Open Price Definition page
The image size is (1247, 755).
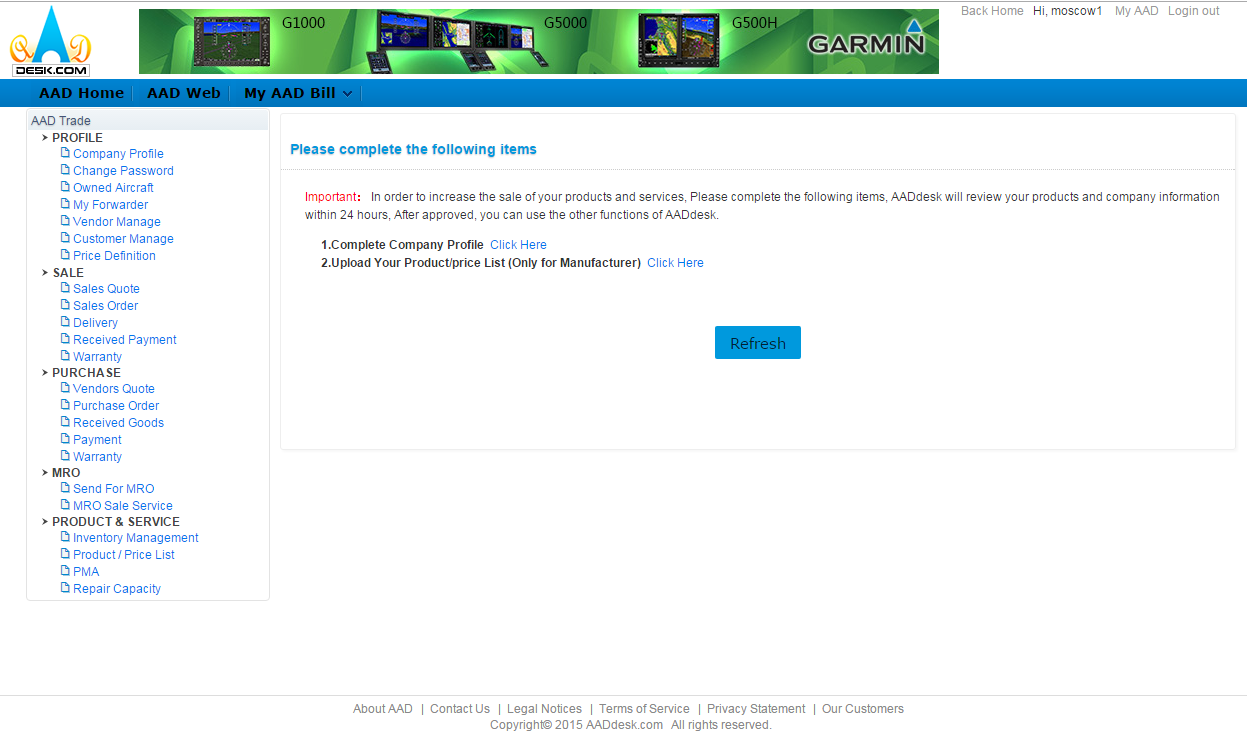(x=114, y=256)
